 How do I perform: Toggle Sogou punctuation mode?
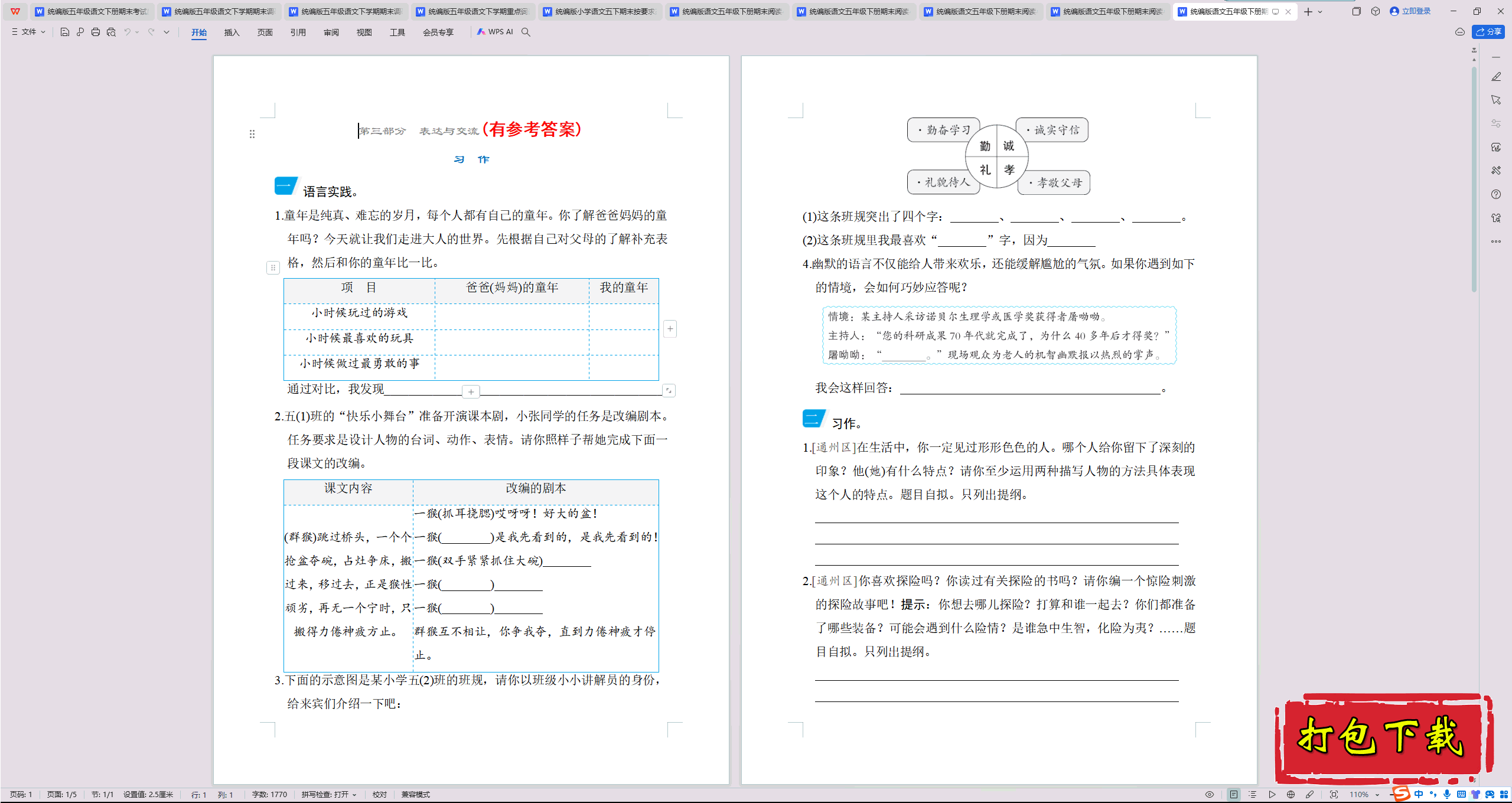tap(1433, 795)
